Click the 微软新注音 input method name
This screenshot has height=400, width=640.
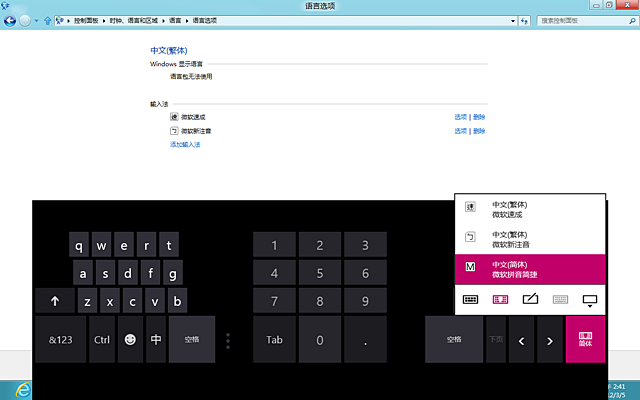click(x=196, y=131)
